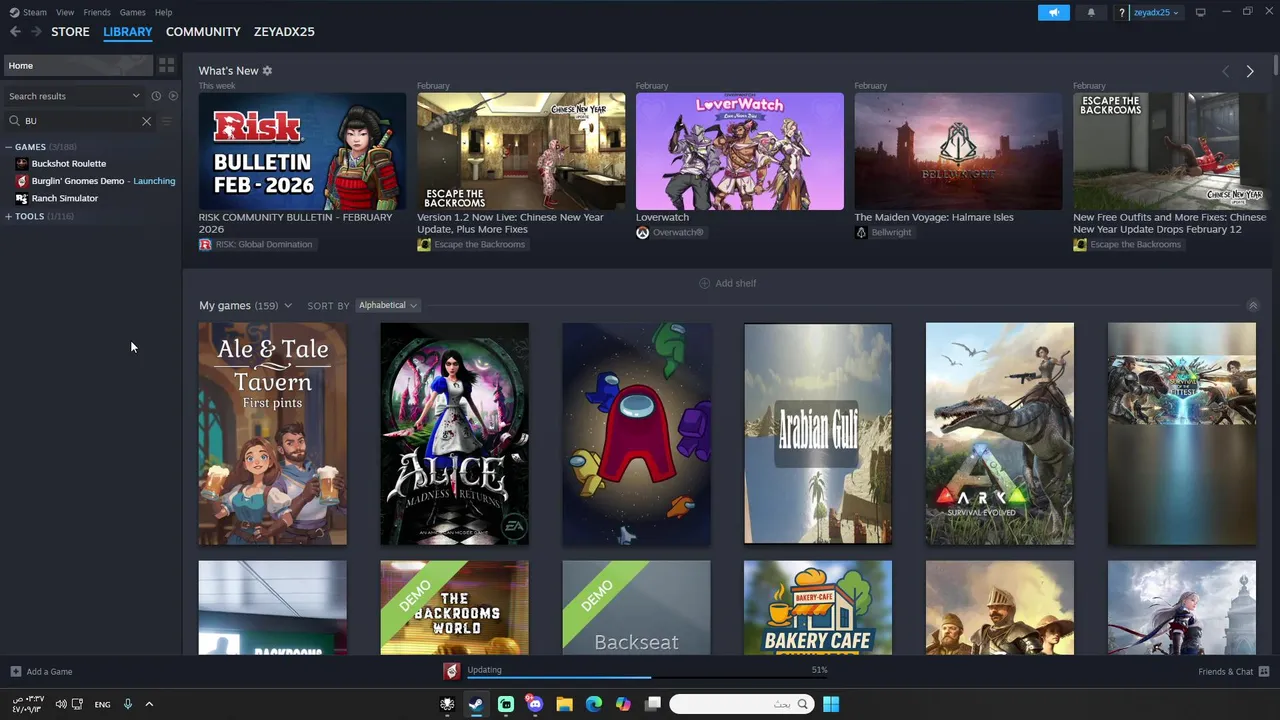Click the recent activity clock filter icon

pyautogui.click(x=156, y=96)
